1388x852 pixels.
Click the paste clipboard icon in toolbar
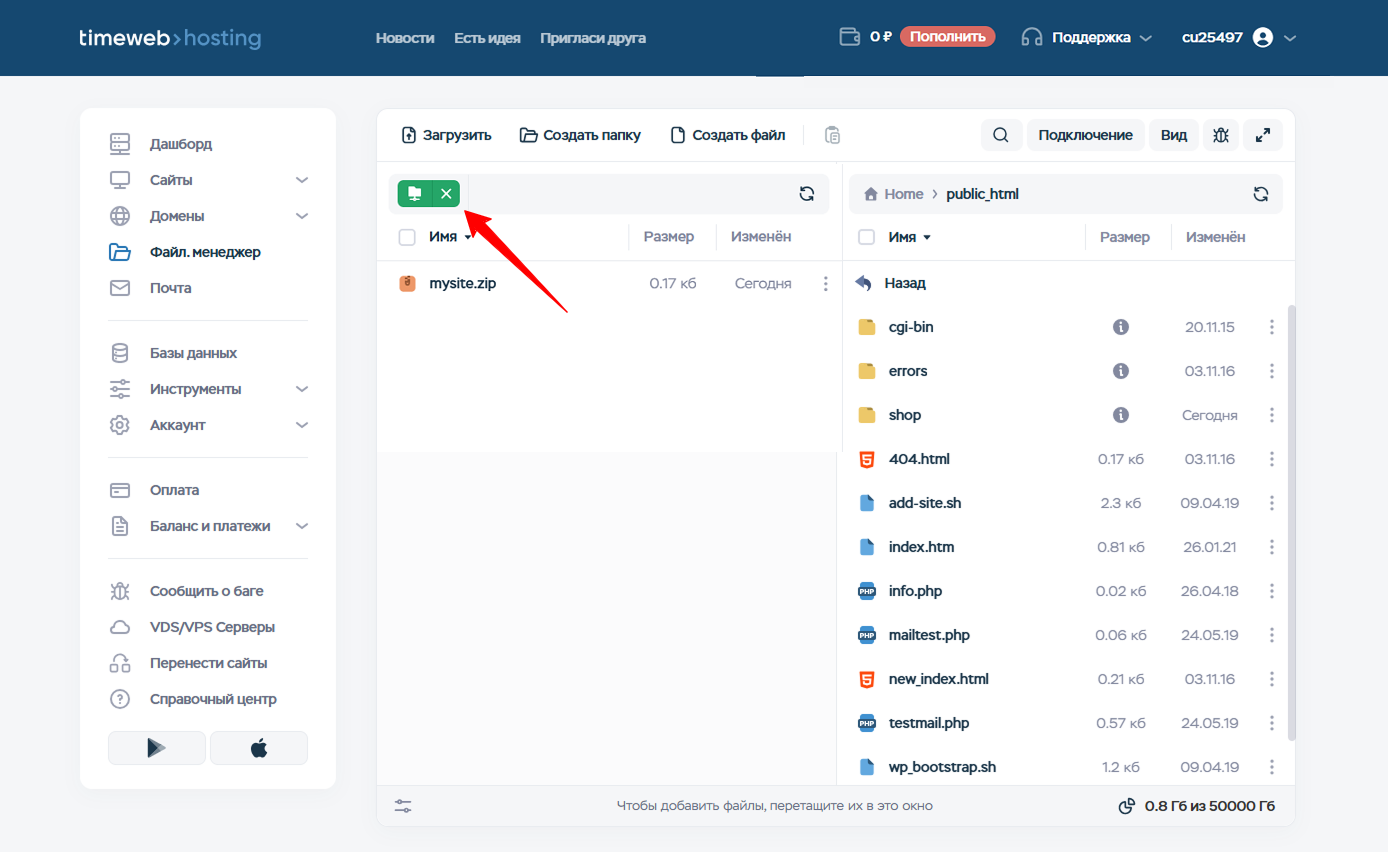click(x=832, y=135)
